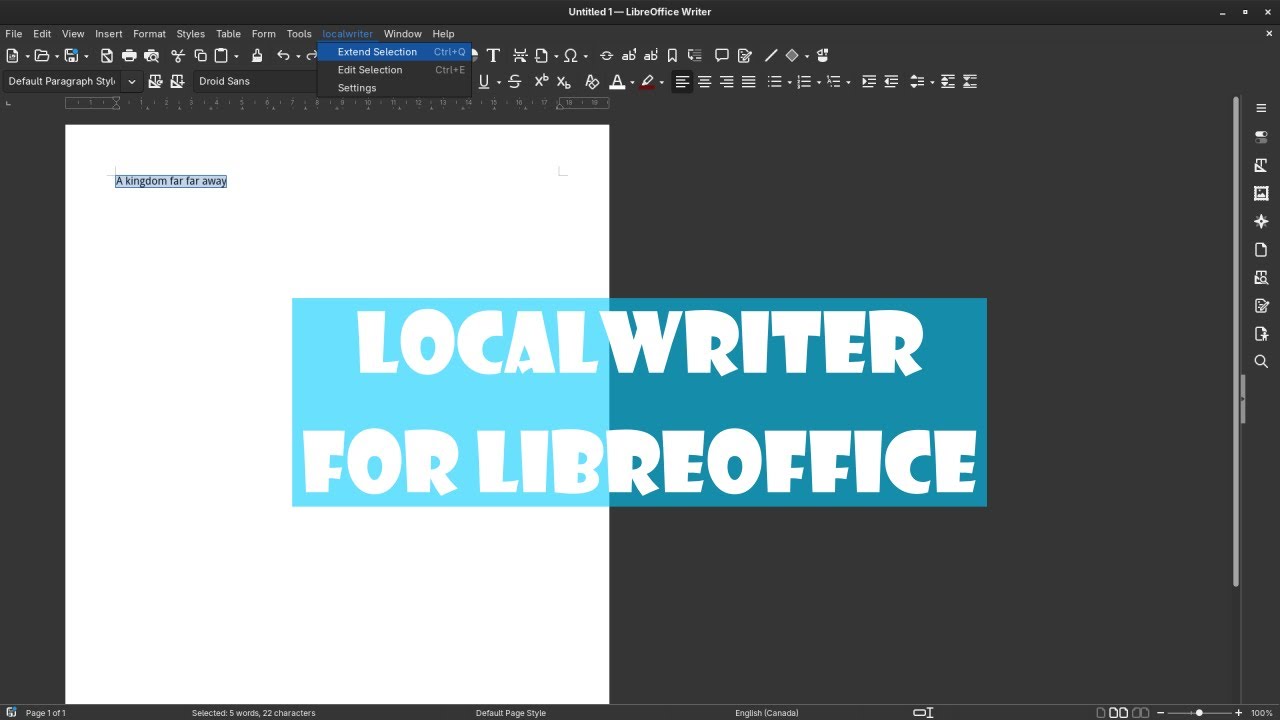Activate Clone Formatting paintbrush
This screenshot has width=1280, height=720.
coord(257,56)
